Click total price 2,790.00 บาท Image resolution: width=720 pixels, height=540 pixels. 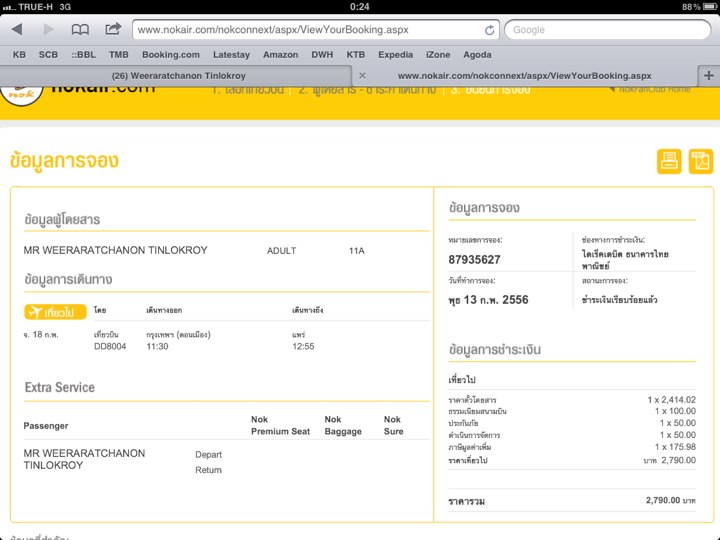pos(670,500)
